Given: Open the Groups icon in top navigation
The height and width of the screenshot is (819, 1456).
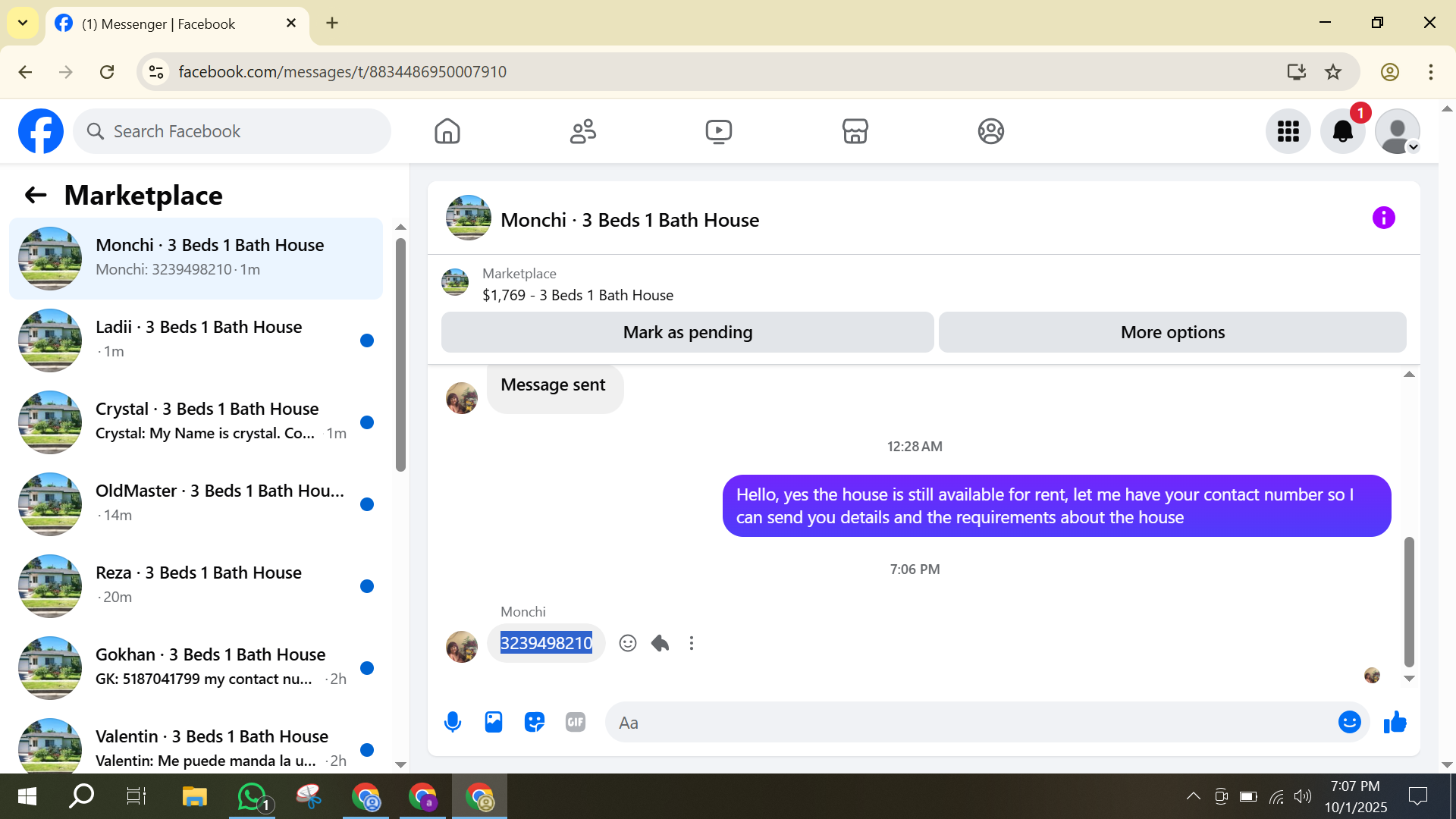Looking at the screenshot, I should [990, 131].
